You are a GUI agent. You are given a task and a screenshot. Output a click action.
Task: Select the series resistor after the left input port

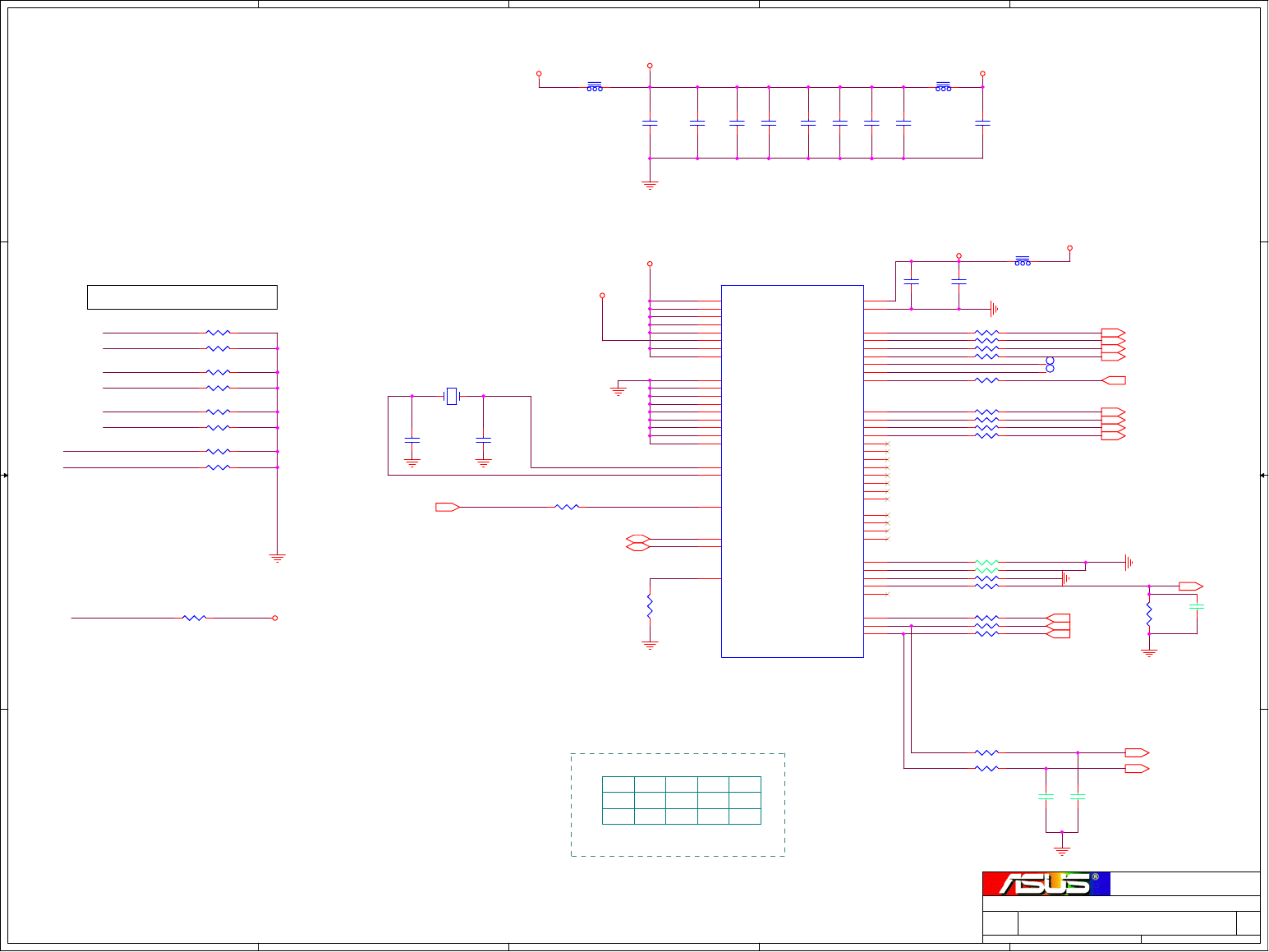(x=568, y=508)
